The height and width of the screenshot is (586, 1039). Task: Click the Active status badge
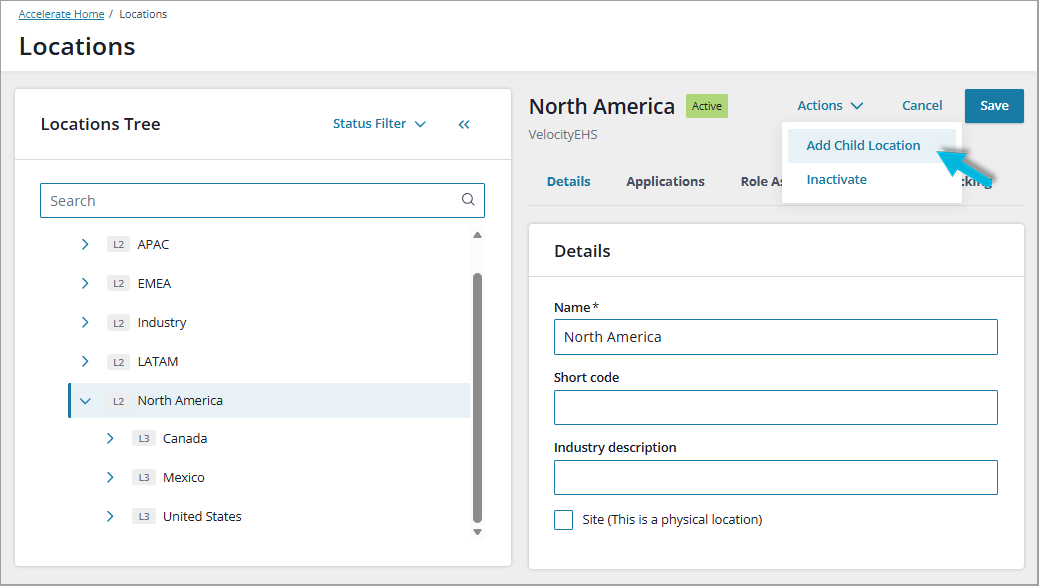[706, 106]
